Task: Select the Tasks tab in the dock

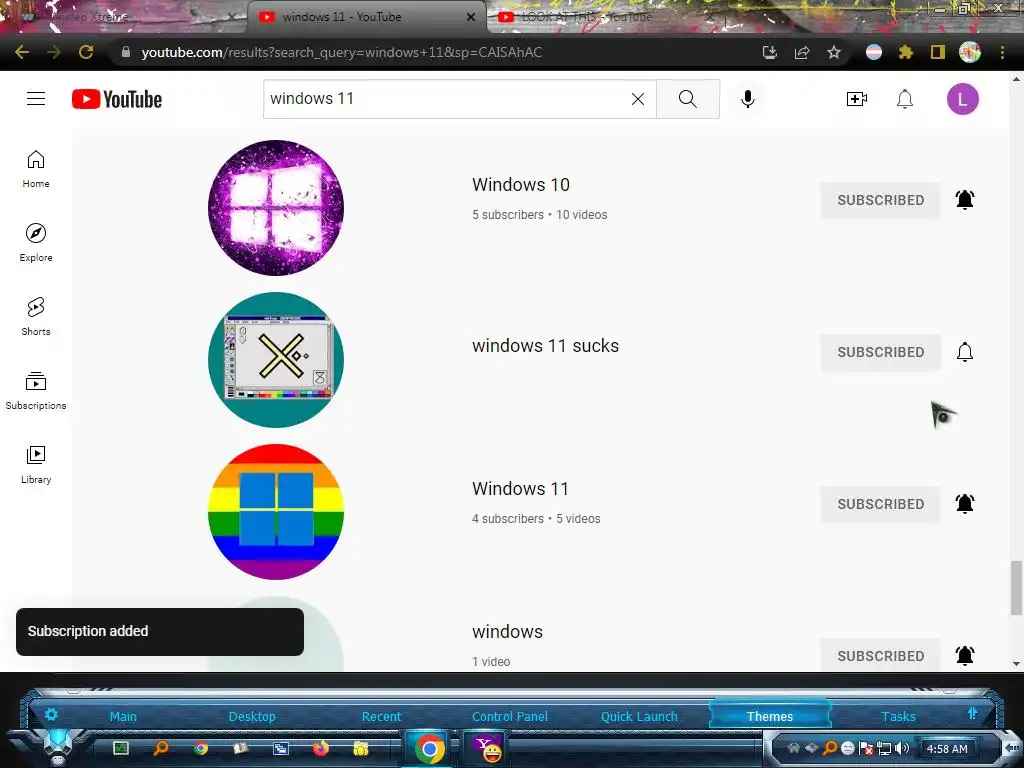Action: pyautogui.click(x=898, y=716)
